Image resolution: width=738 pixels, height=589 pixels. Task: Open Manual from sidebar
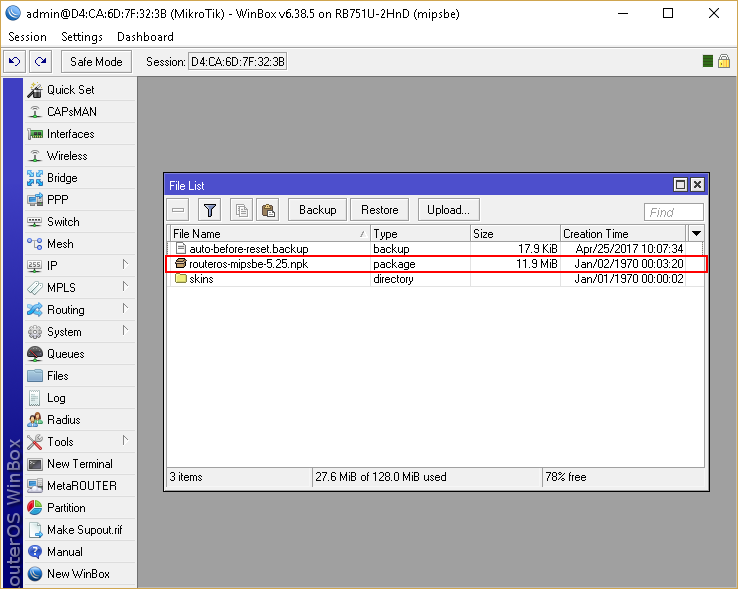(x=80, y=552)
